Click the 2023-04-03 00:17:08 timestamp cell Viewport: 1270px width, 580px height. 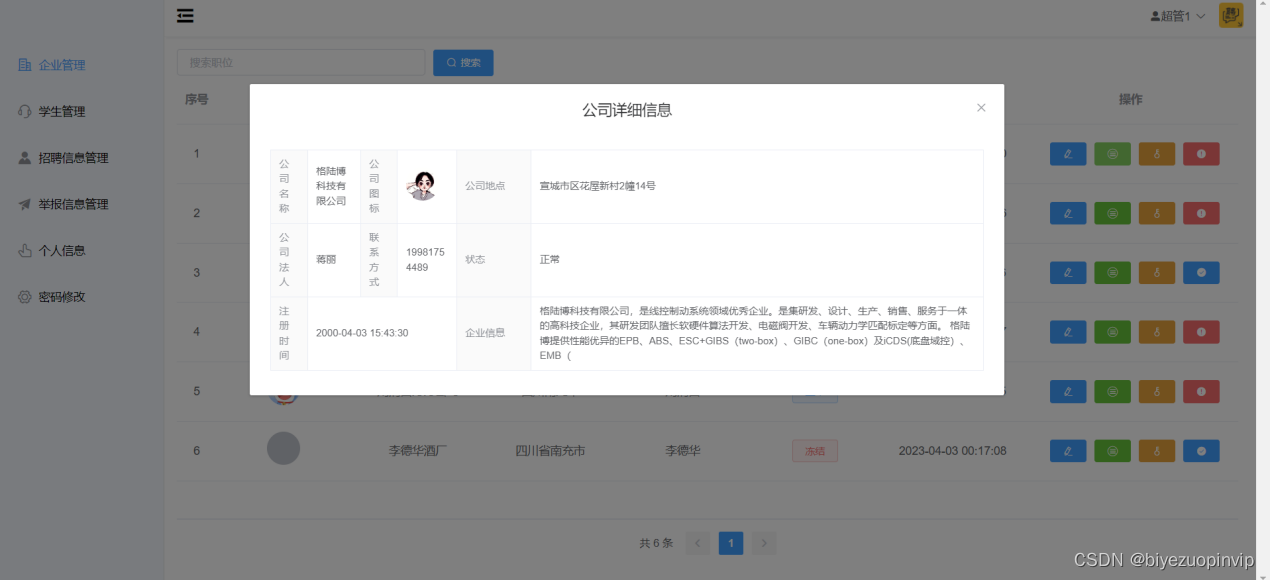(952, 451)
